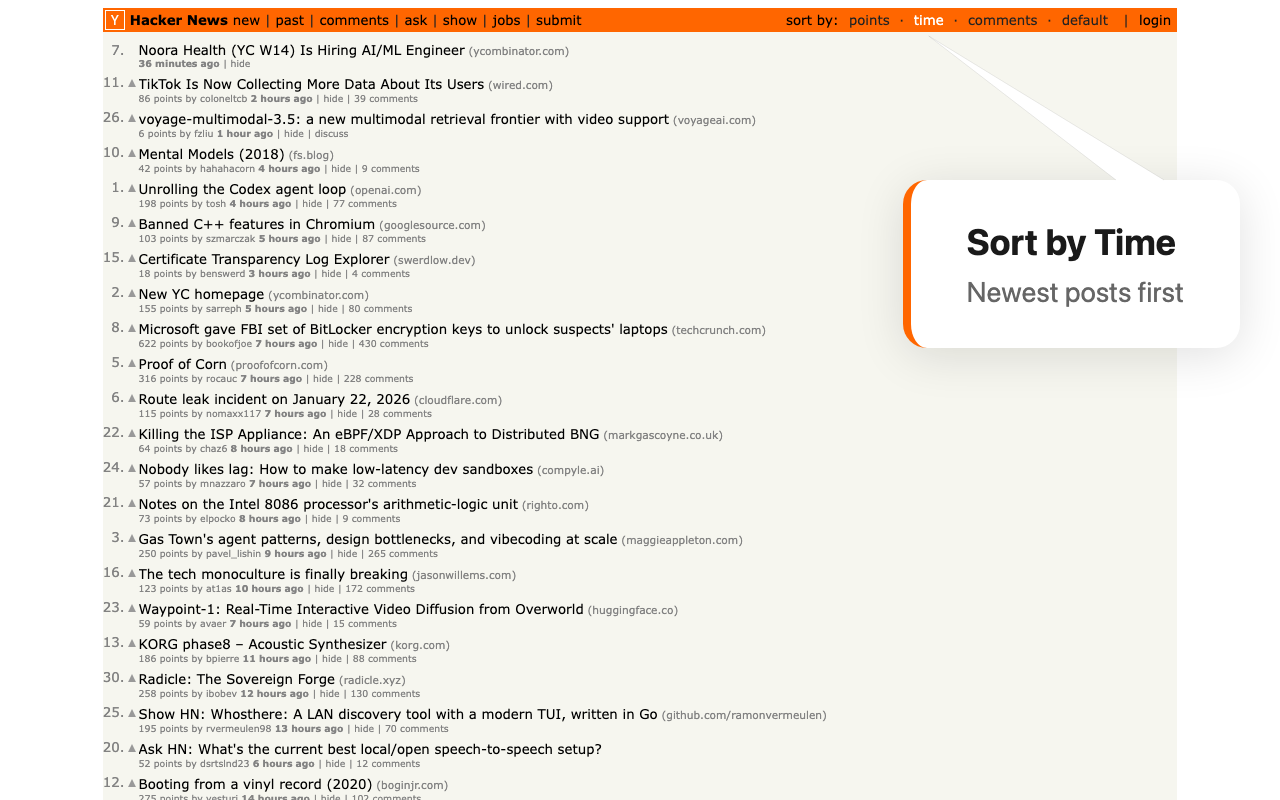Open Certificate Transparency Log Explorer article
This screenshot has width=1280, height=800.
tap(264, 259)
